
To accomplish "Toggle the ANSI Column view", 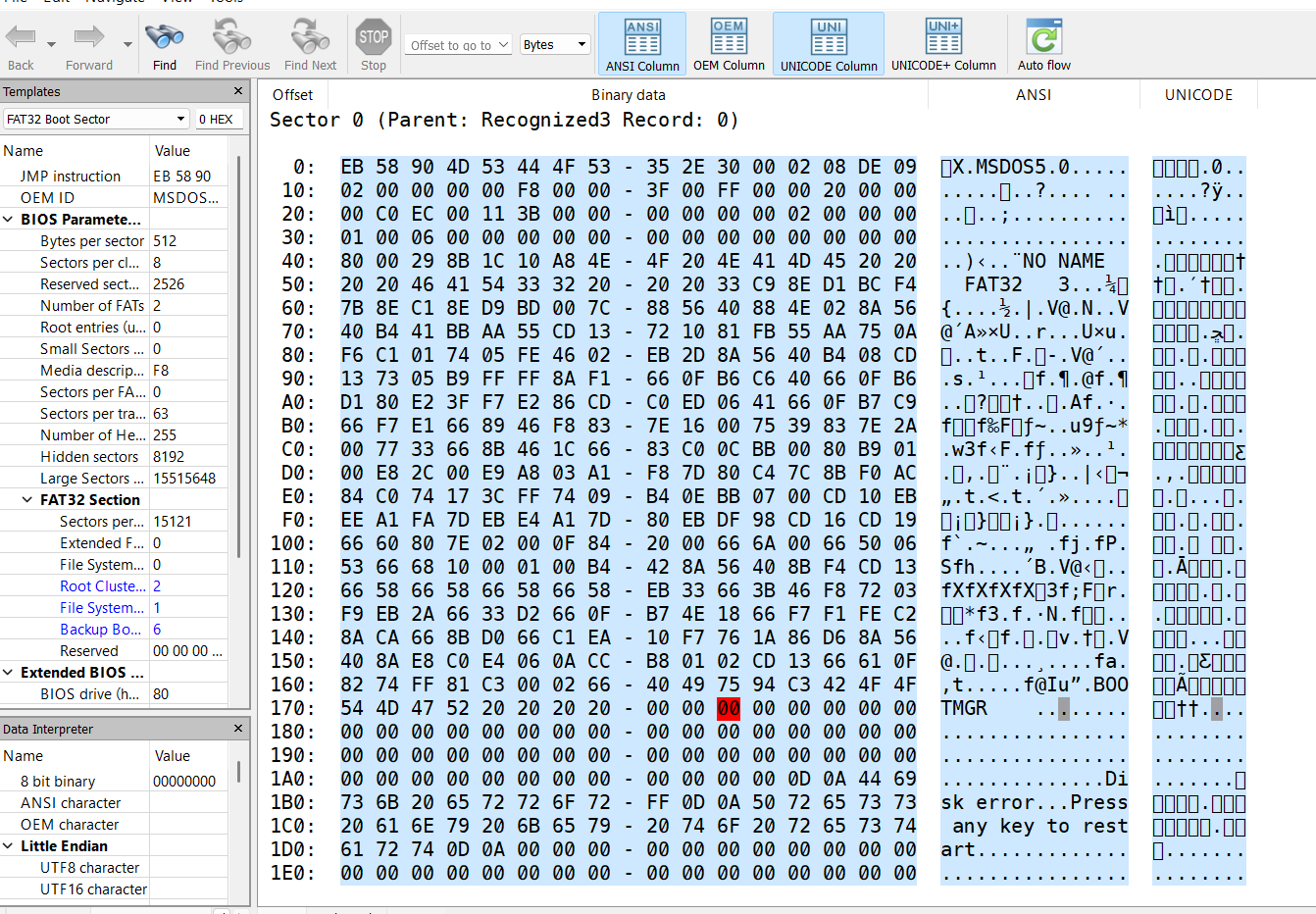I will (x=642, y=44).
